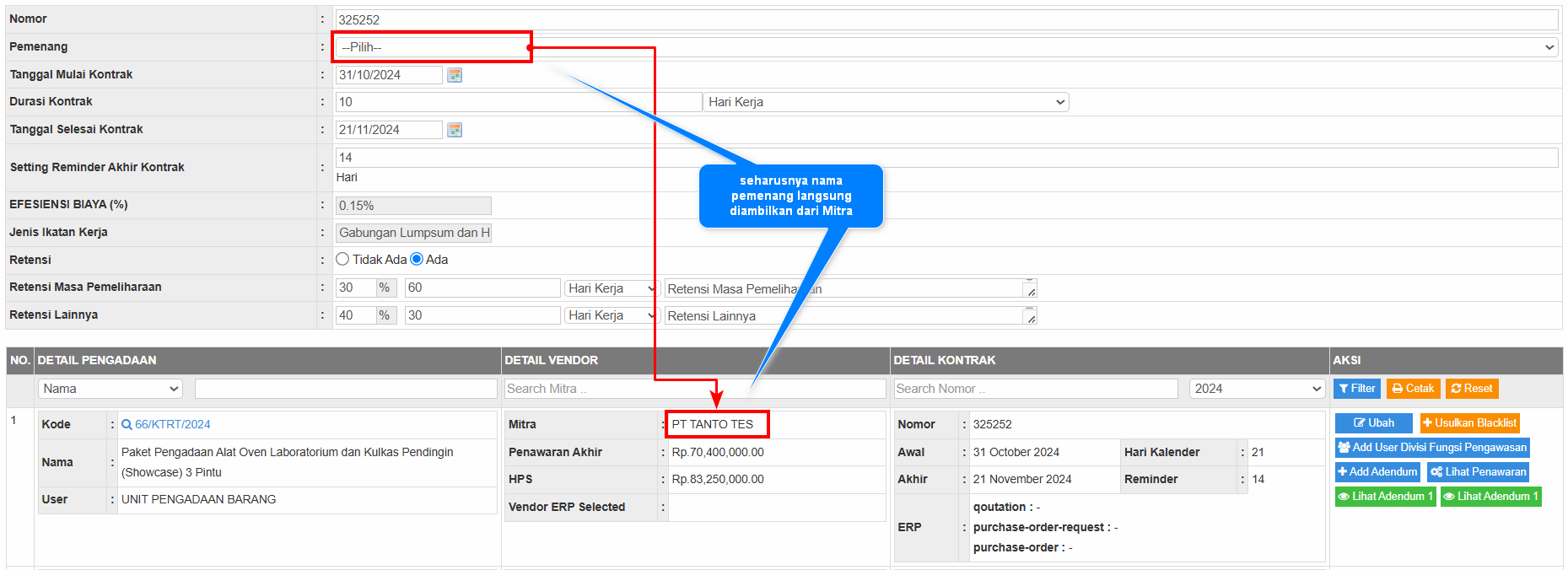The image size is (1568, 570).
Task: Open calendar picker for Tanggal Mulai Kontrak
Action: tap(455, 75)
